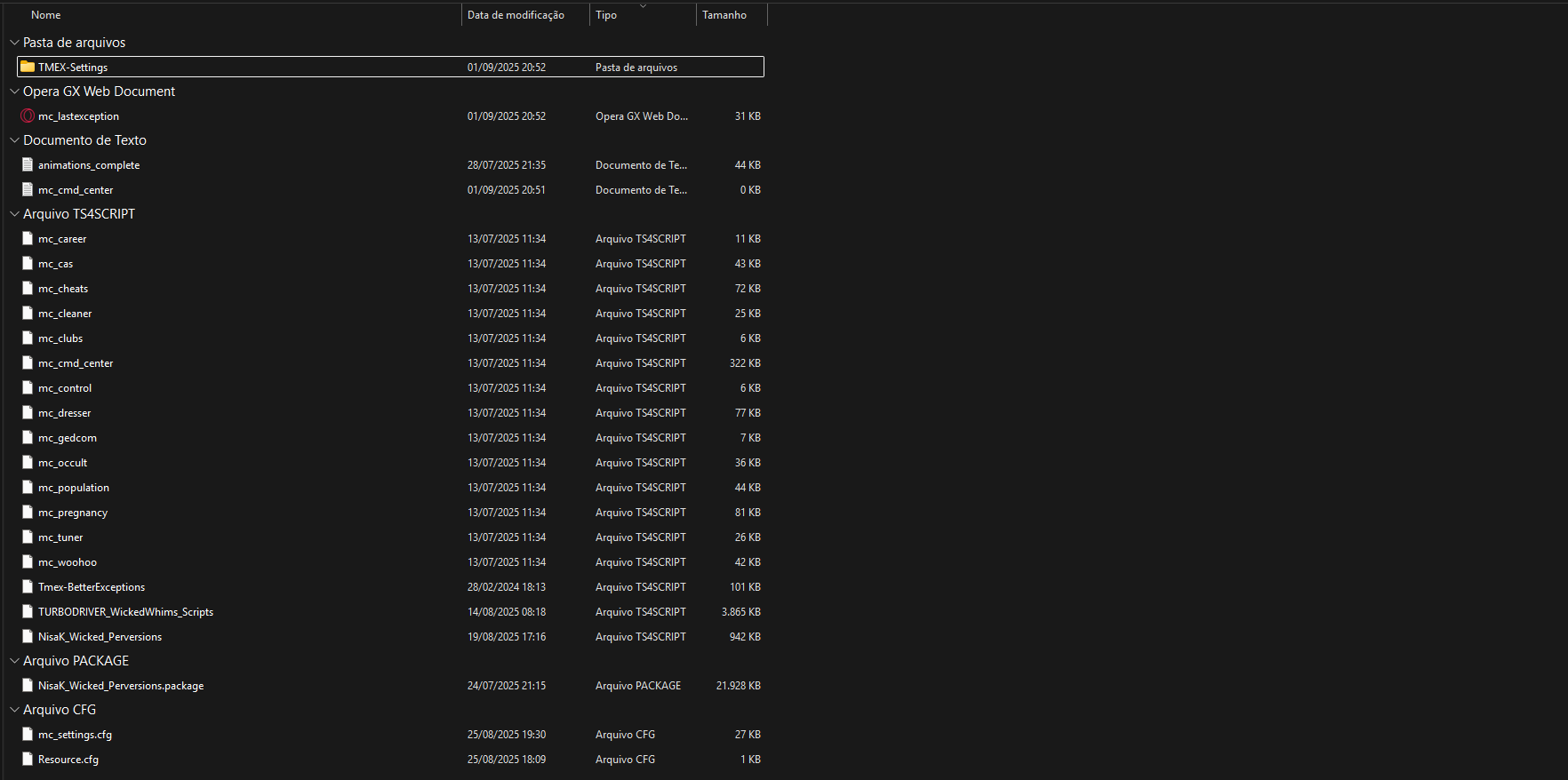
Task: Collapse the Opera GX Web Document group
Action: [14, 91]
